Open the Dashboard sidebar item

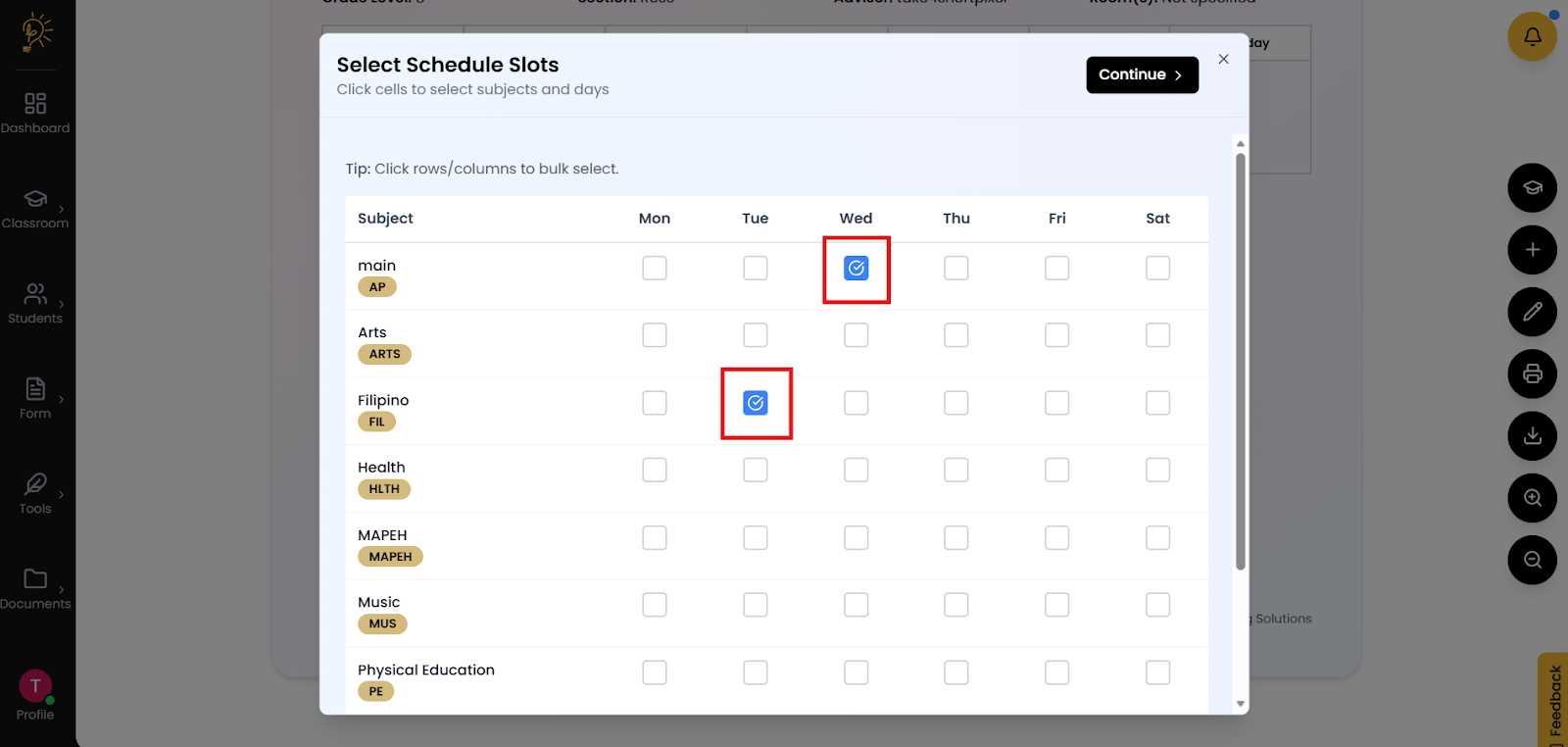pos(35,113)
